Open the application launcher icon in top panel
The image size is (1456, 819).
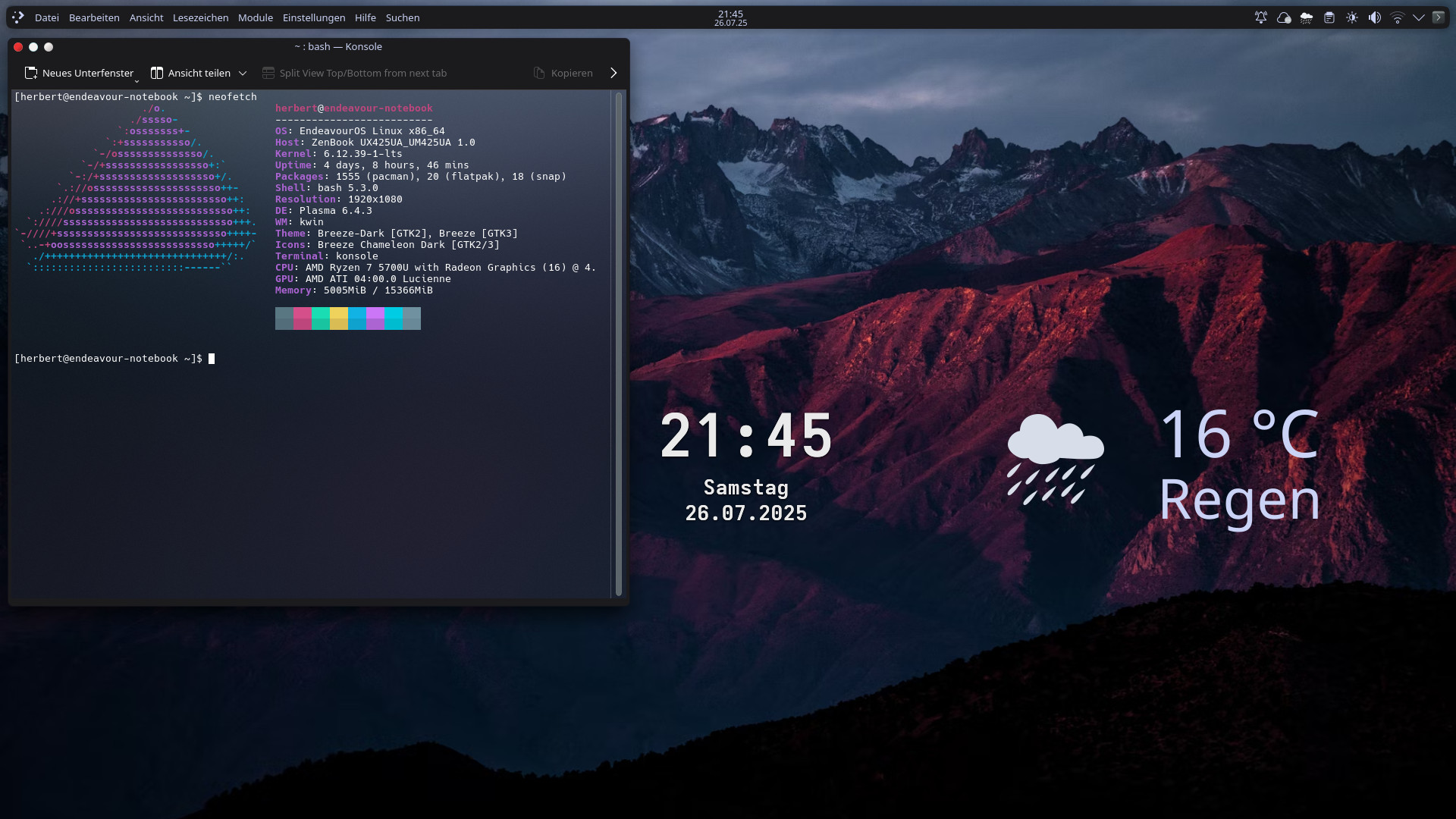18,17
